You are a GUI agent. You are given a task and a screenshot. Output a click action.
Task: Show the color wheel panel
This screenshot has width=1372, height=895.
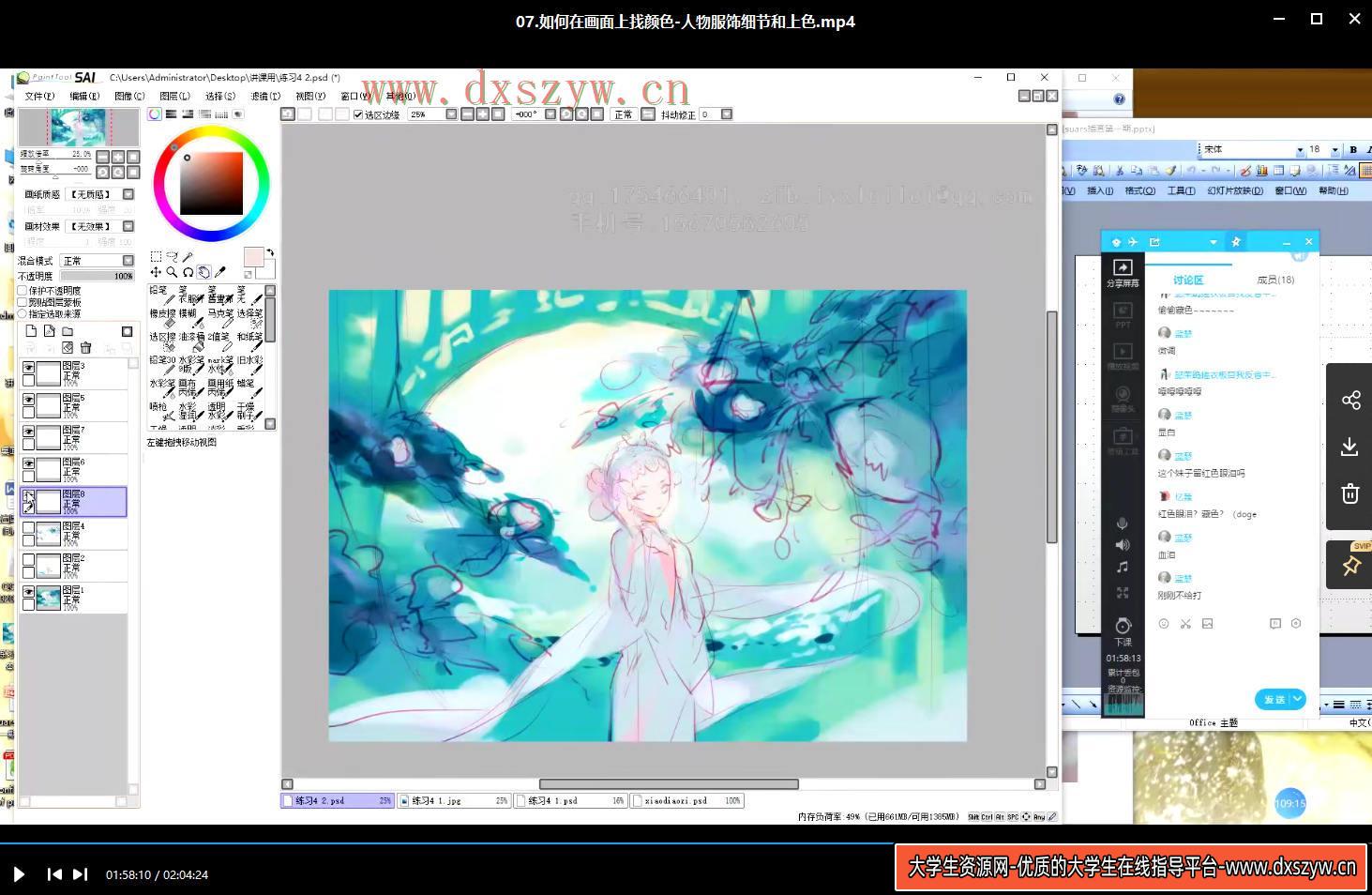[x=155, y=114]
